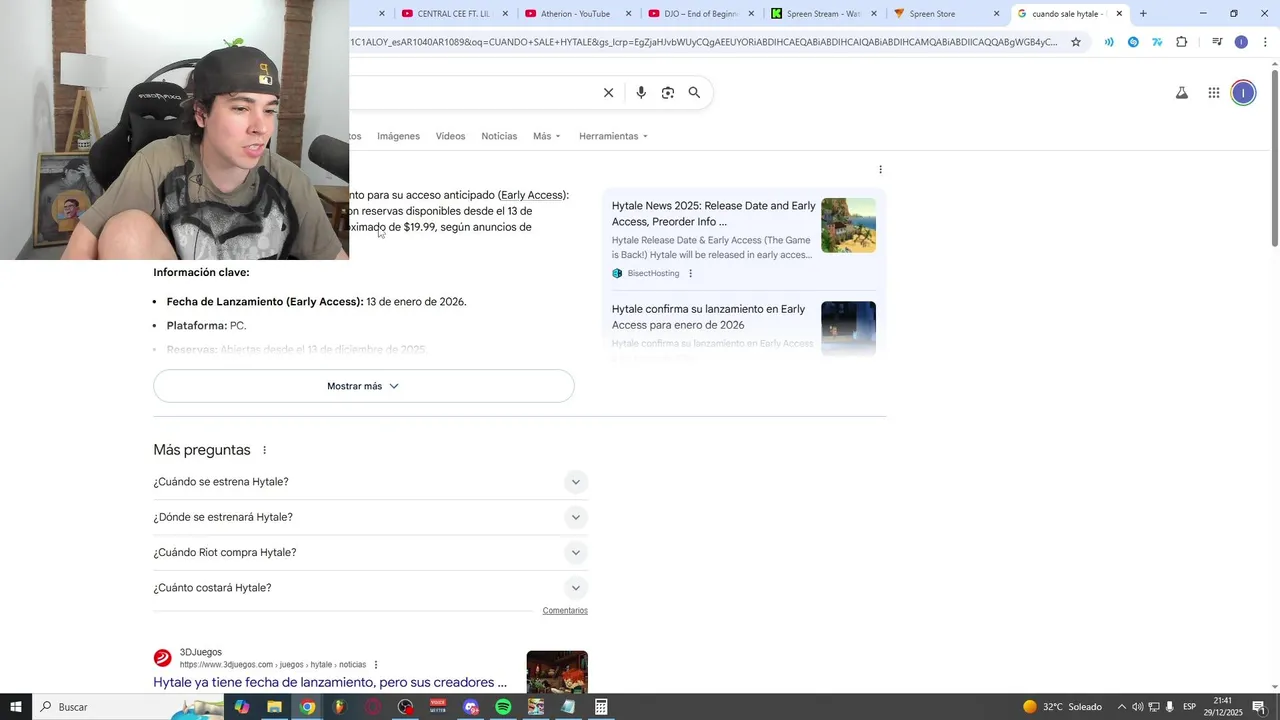Open Google Lens image search
1280x720 pixels.
pos(668,93)
